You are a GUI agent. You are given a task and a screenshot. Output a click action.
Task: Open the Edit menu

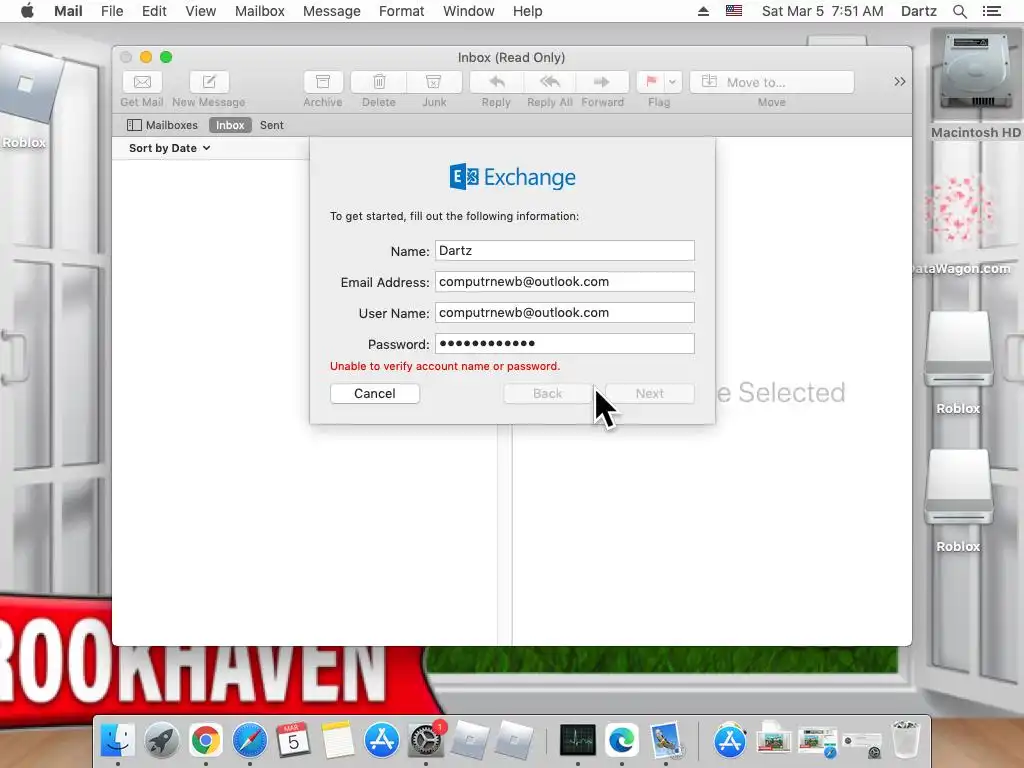point(154,11)
